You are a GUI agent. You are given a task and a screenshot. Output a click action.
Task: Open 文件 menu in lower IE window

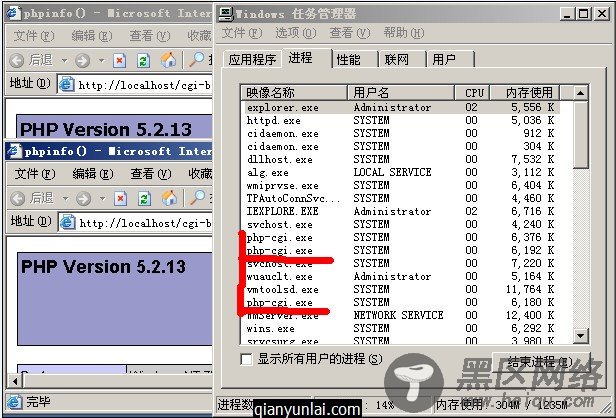35,174
